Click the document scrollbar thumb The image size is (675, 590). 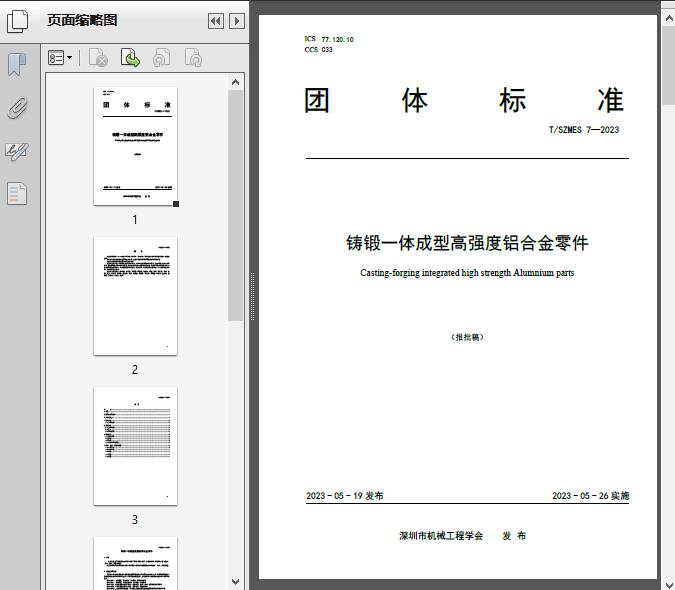point(669,65)
